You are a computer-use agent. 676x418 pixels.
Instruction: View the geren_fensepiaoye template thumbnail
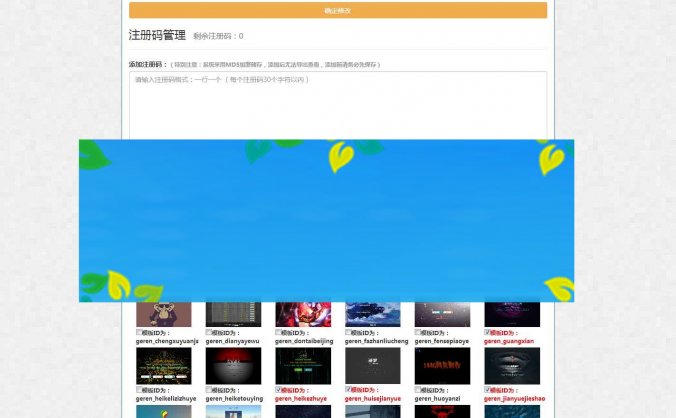pyautogui.click(x=442, y=314)
